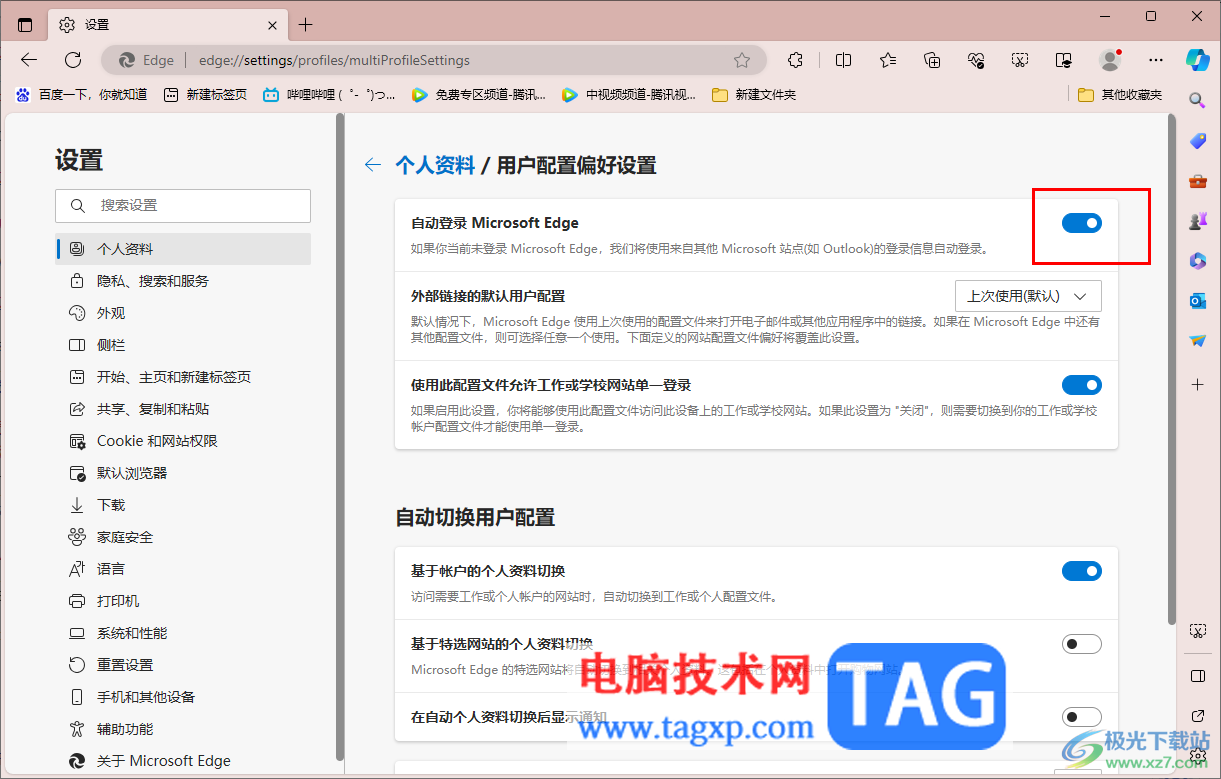The height and width of the screenshot is (779, 1221).
Task: Open 辅助功能 settings section
Action: (x=184, y=729)
